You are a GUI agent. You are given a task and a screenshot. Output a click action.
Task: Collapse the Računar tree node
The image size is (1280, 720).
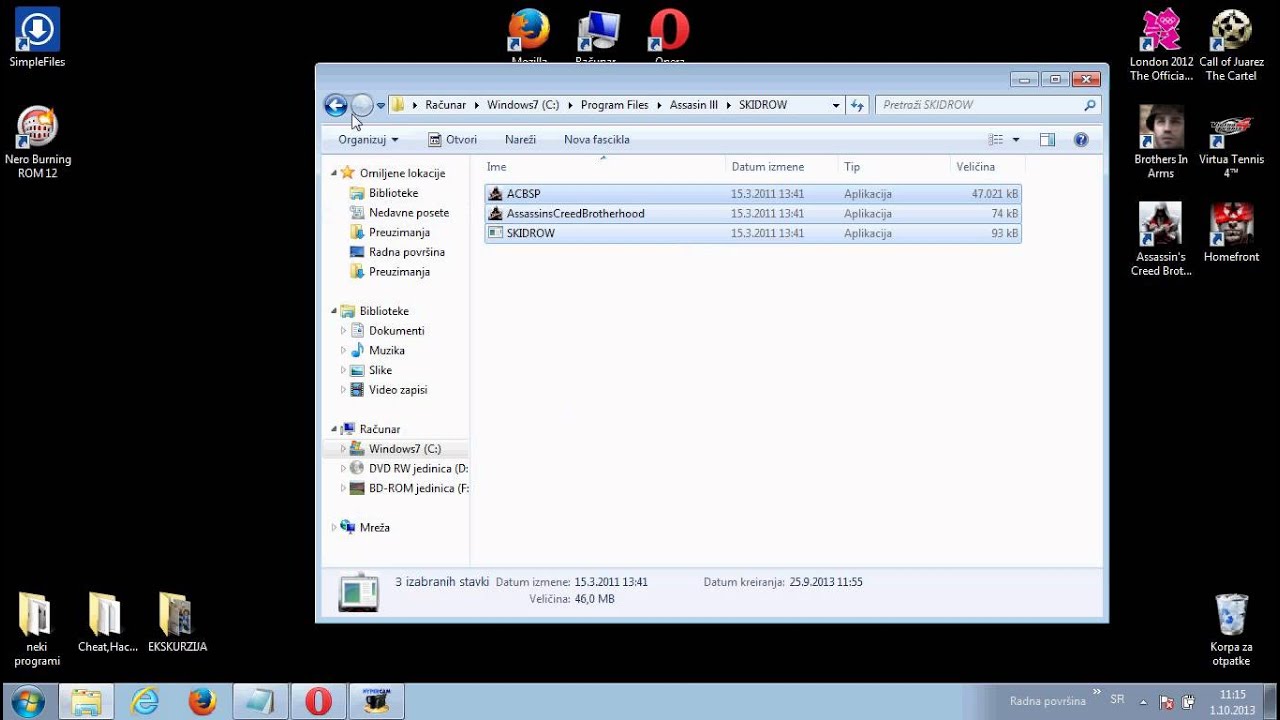[x=335, y=429]
